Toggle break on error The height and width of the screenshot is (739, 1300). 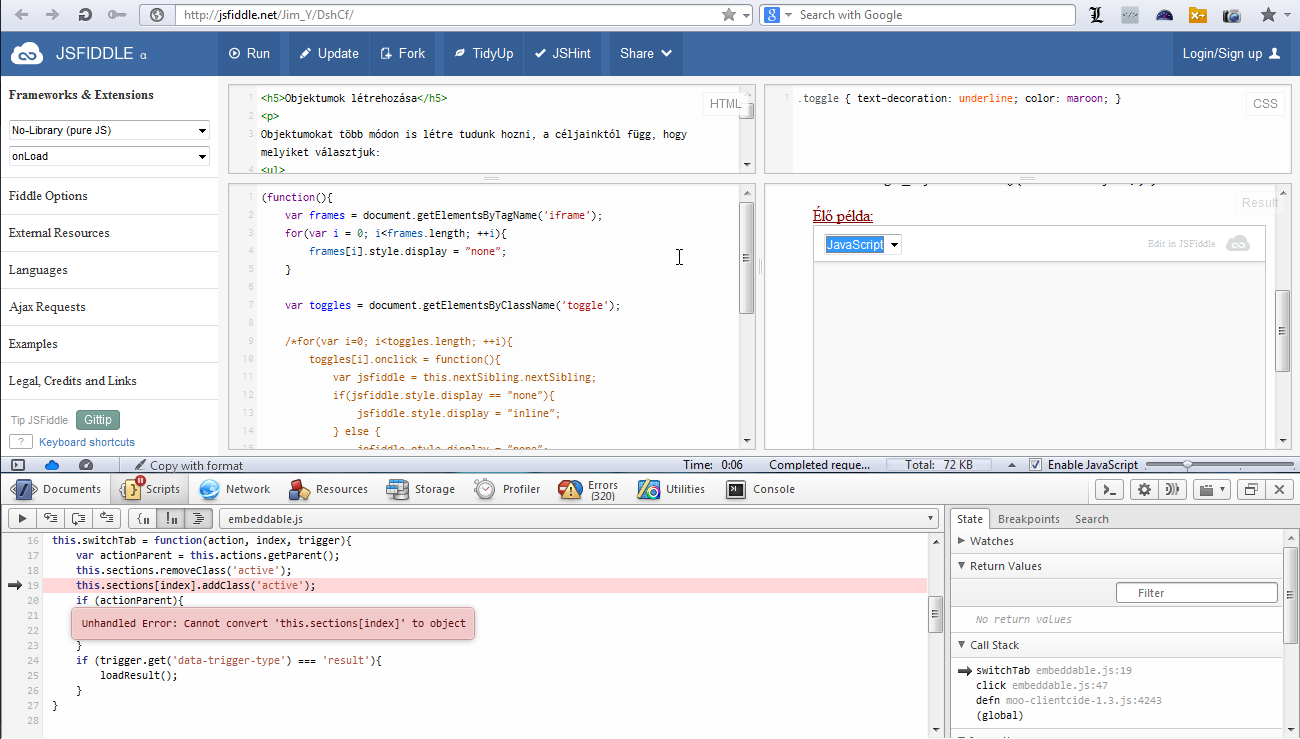pos(172,518)
